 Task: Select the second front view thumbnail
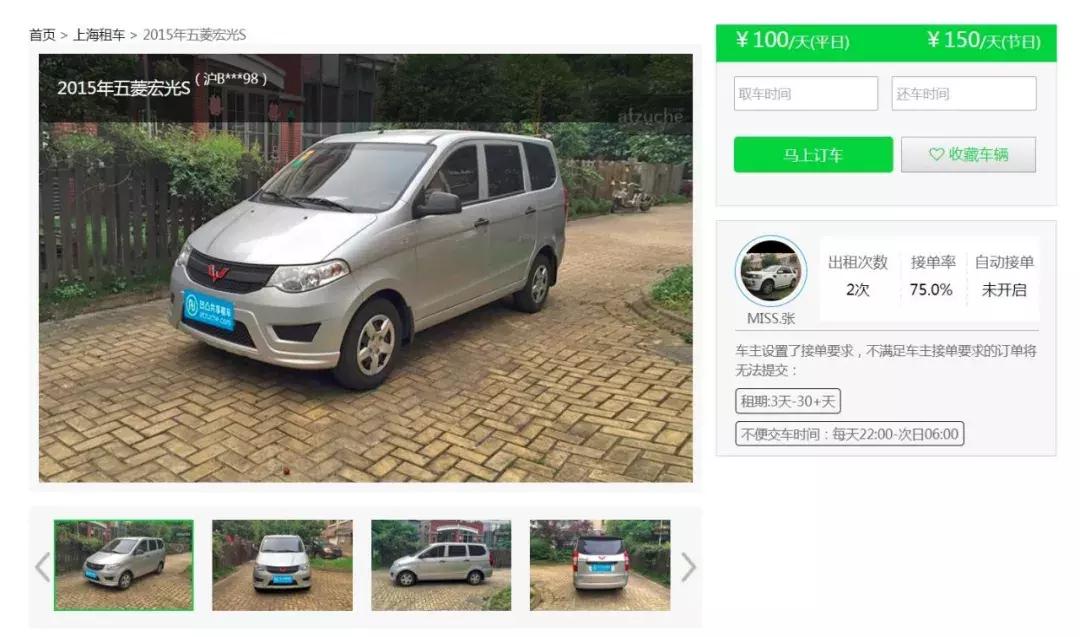[x=282, y=565]
